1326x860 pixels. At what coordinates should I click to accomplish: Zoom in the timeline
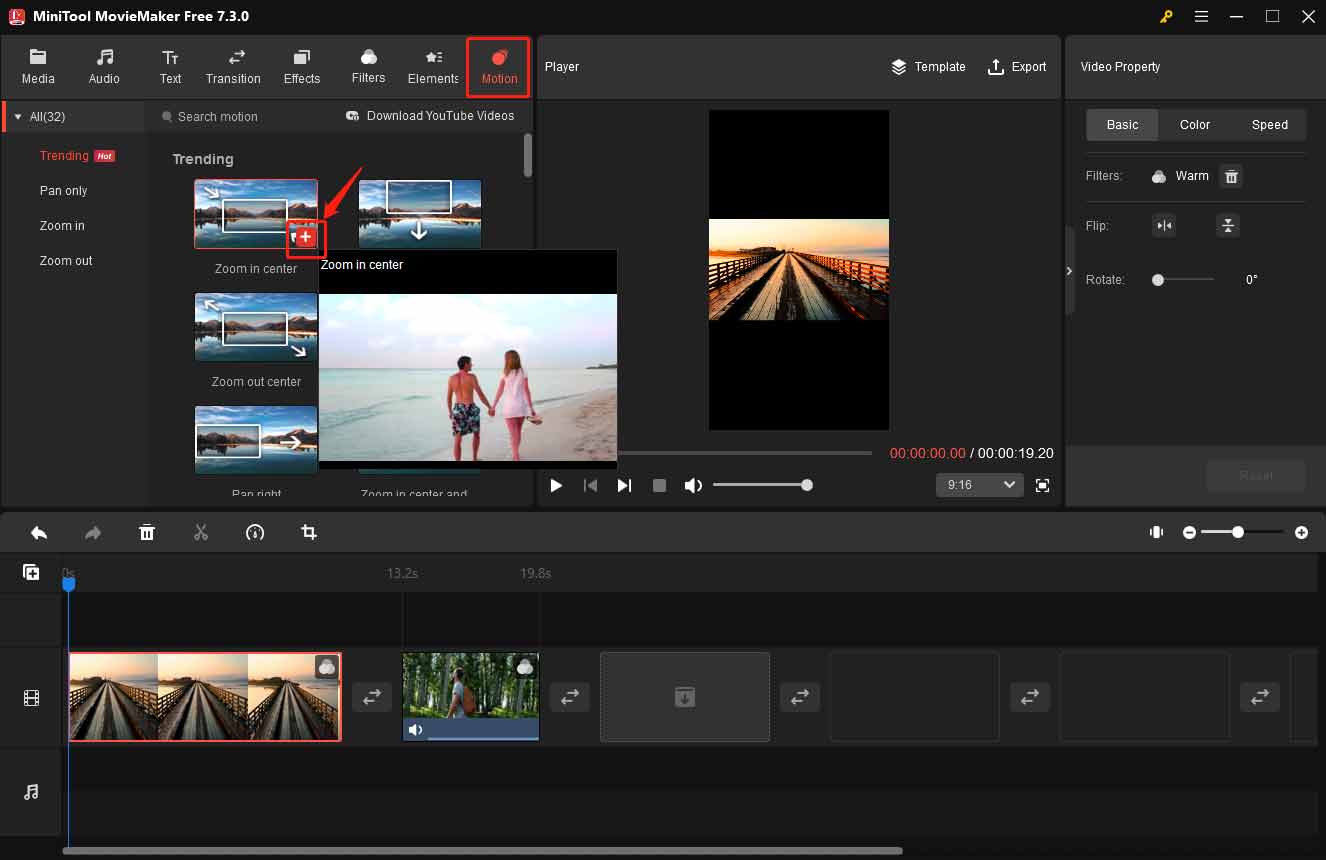coord(1301,533)
